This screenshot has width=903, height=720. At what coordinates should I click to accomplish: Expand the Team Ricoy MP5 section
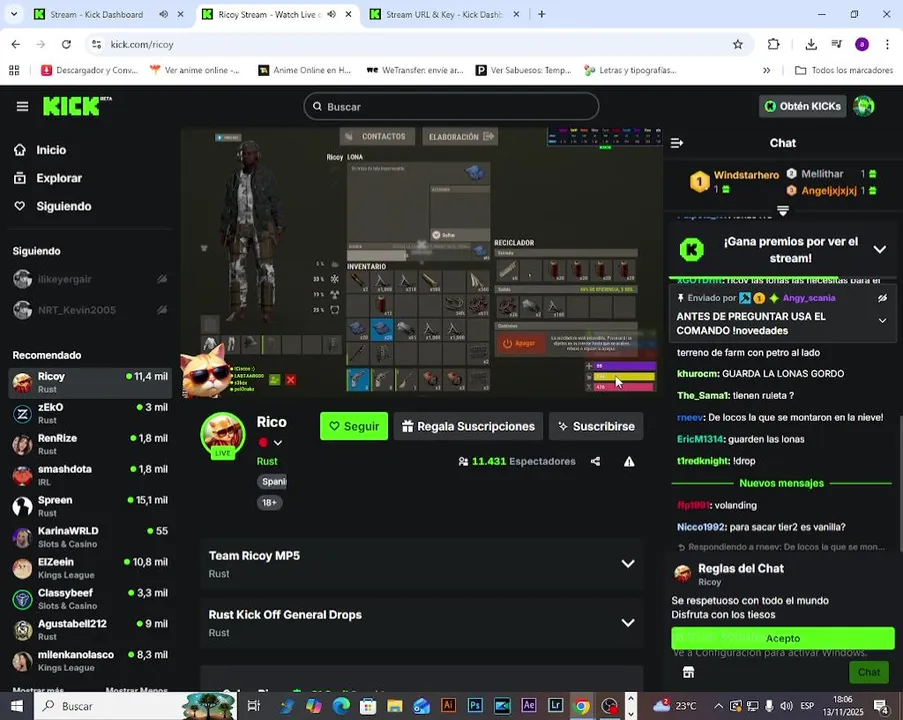click(628, 564)
